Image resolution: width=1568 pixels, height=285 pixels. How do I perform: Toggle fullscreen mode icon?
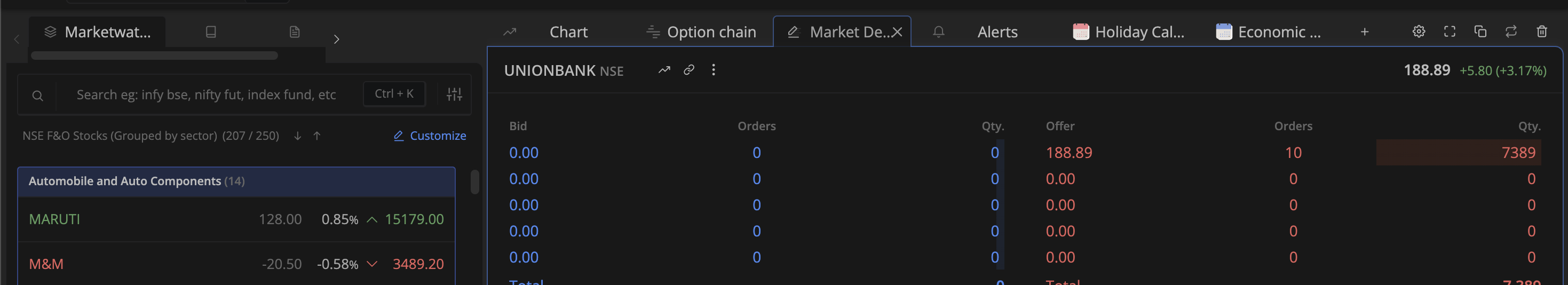click(x=1450, y=31)
